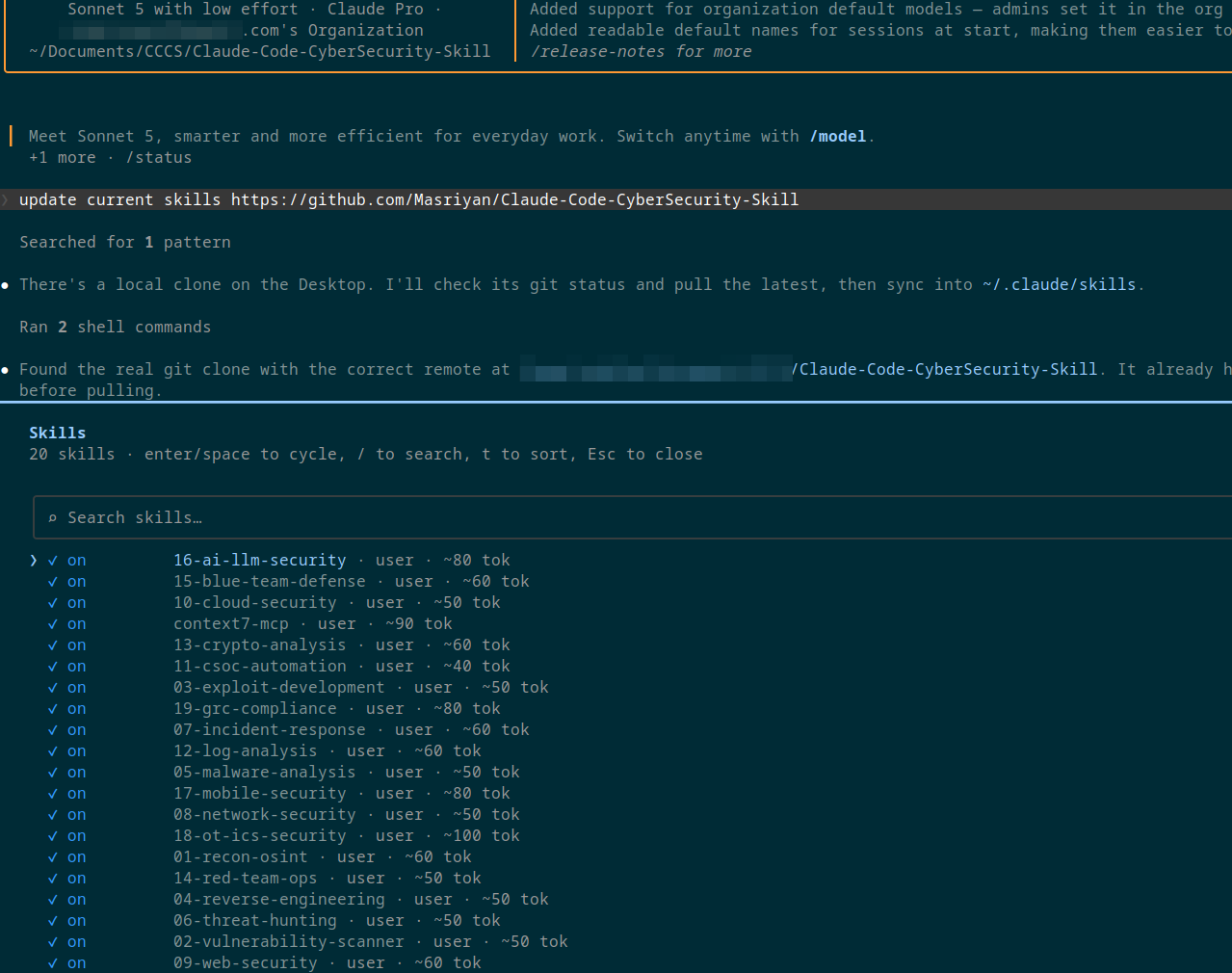Image resolution: width=1232 pixels, height=973 pixels.
Task: Toggle the 10-cloud-security skill checkmark
Action: click(x=53, y=603)
